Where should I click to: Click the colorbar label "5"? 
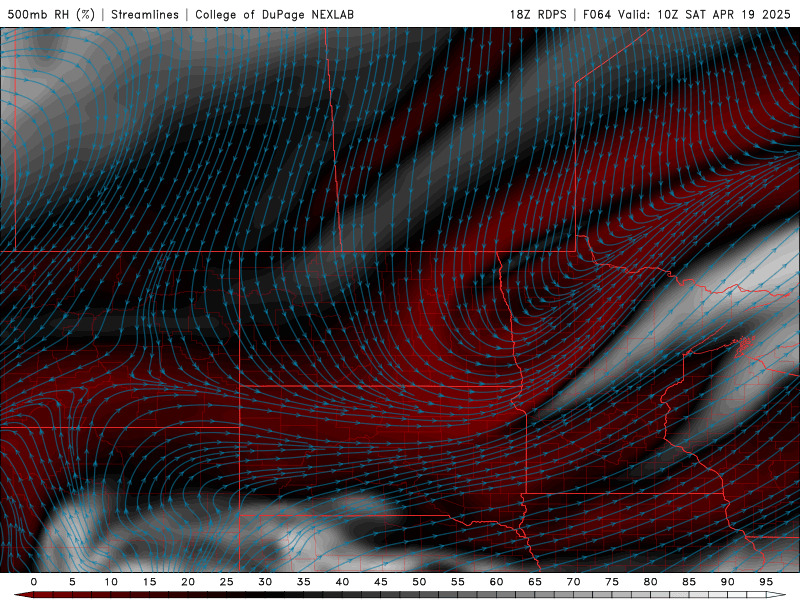coord(72,582)
